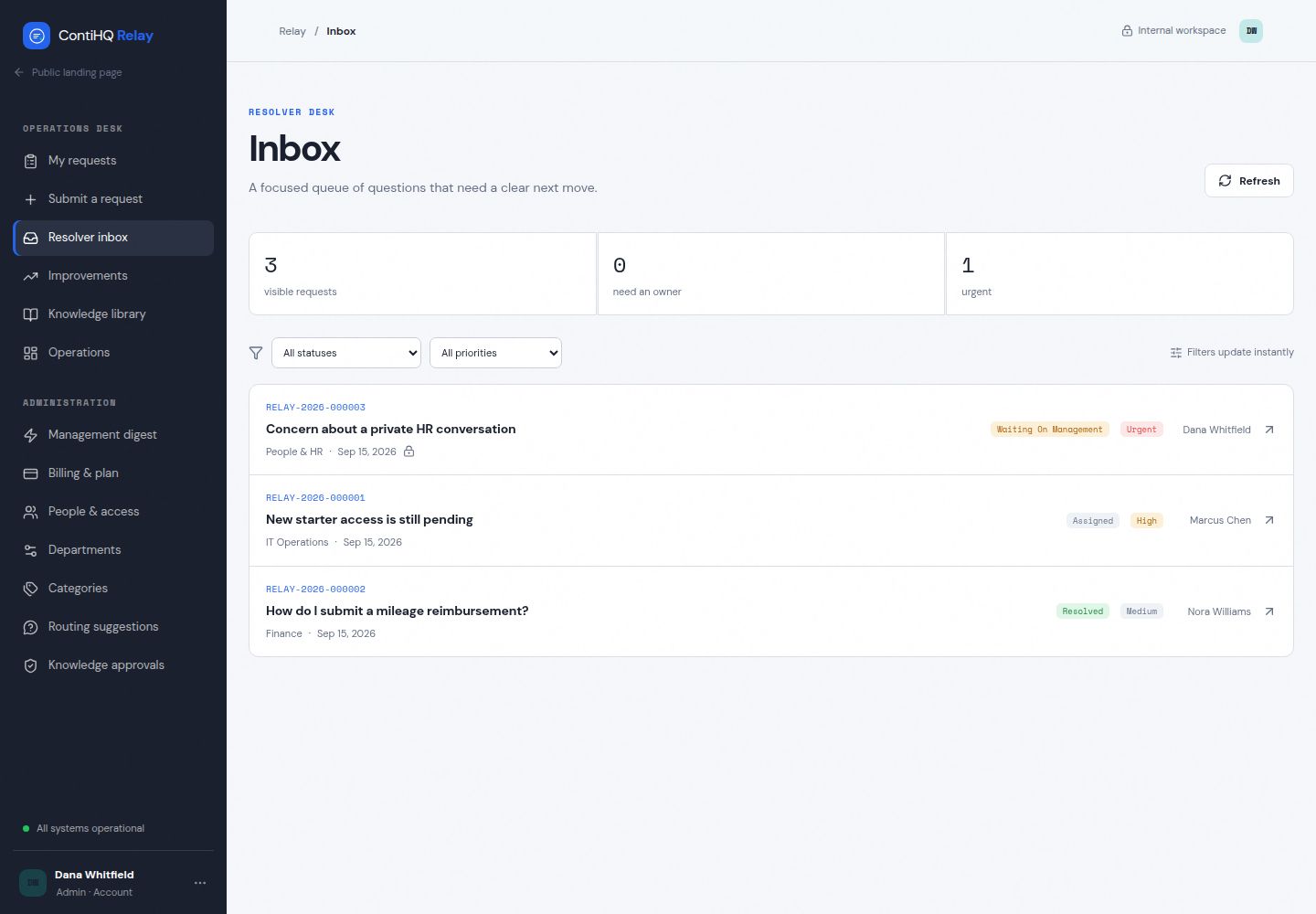Click the lock icon on RELAY-2026-000003
Image resolution: width=1316 pixels, height=914 pixels.
coord(409,452)
